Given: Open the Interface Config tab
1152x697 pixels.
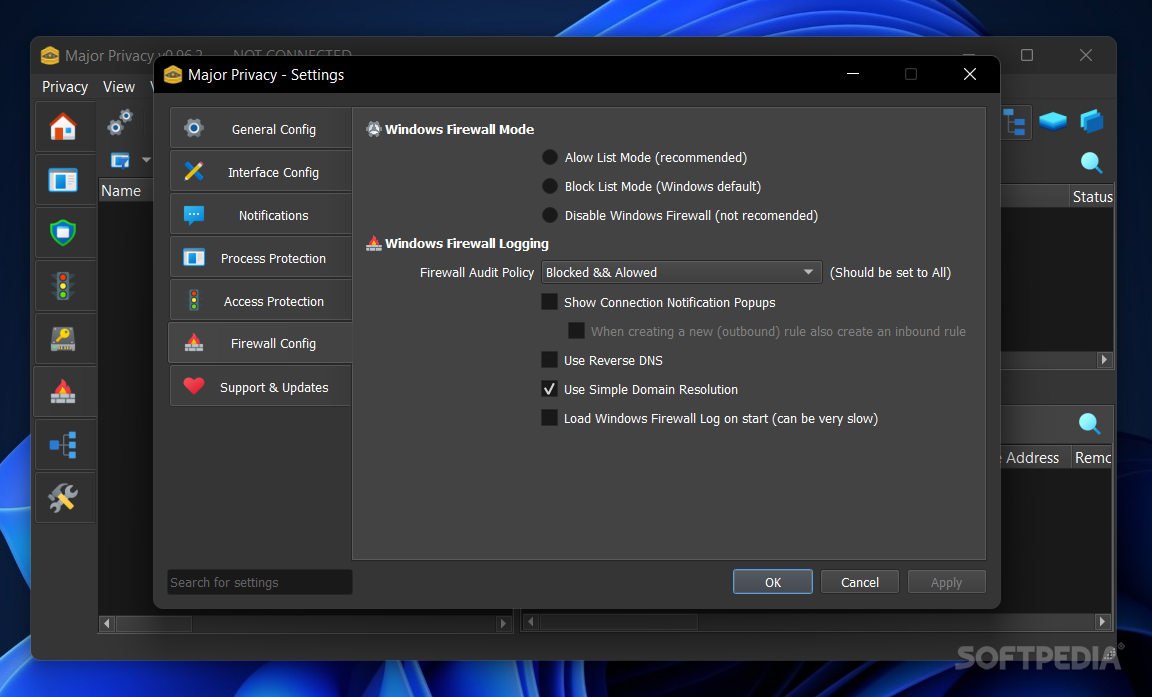Looking at the screenshot, I should pos(261,172).
